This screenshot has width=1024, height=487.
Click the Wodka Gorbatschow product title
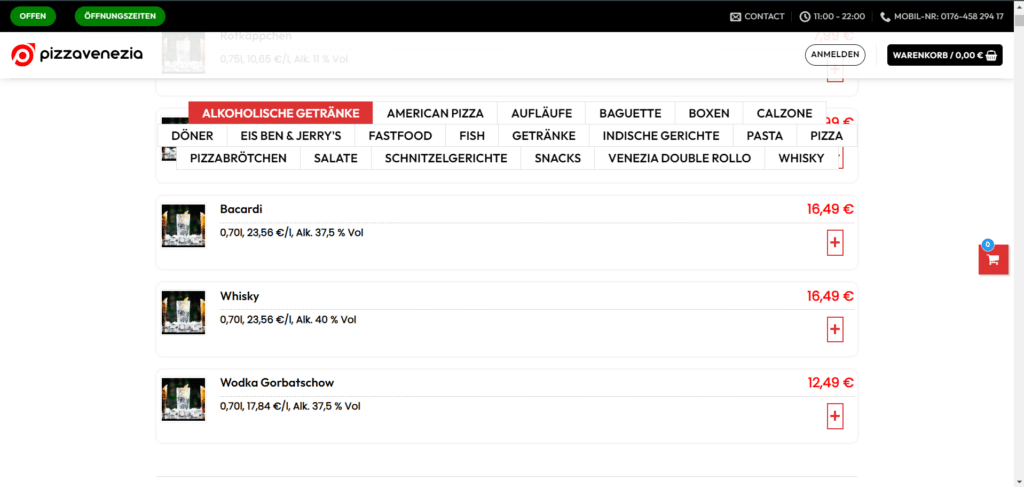tap(277, 383)
